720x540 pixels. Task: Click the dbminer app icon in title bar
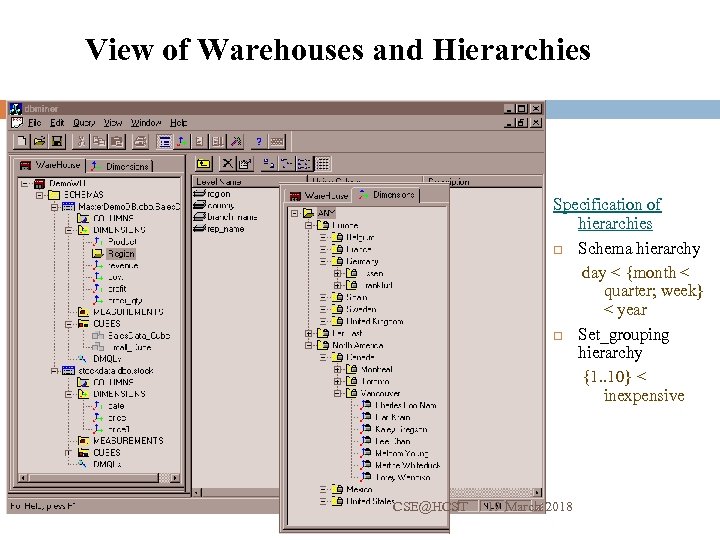pos(16,109)
